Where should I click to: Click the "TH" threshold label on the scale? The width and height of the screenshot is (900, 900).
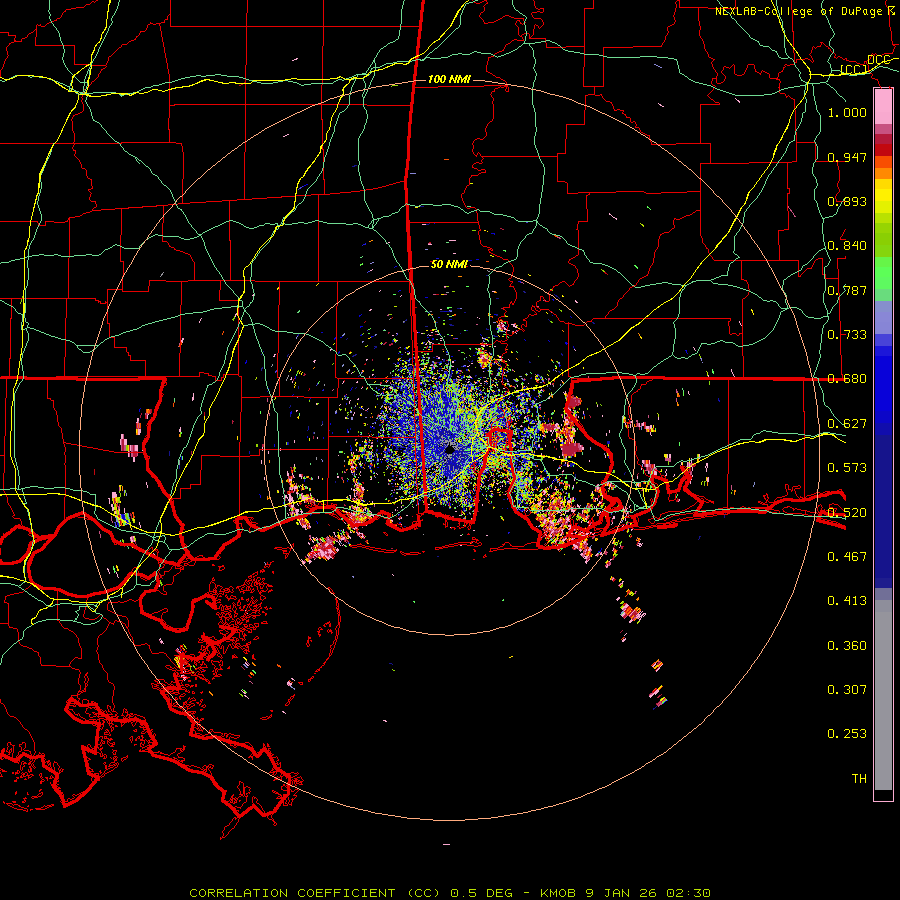(x=859, y=779)
